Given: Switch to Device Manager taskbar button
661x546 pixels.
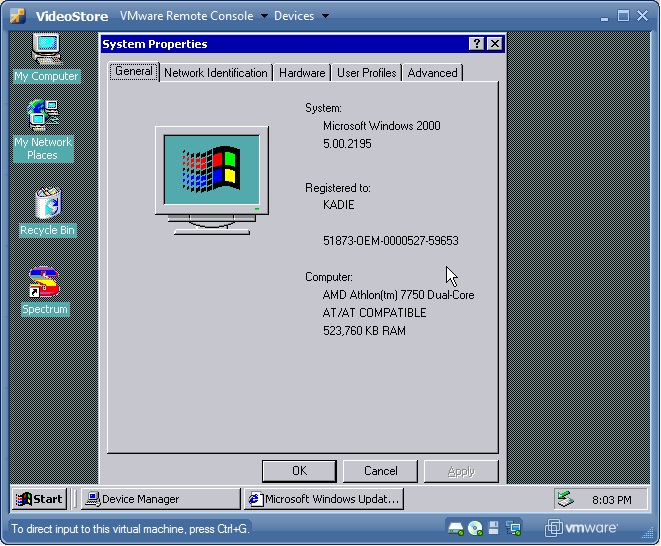Looking at the screenshot, I should tap(161, 499).
